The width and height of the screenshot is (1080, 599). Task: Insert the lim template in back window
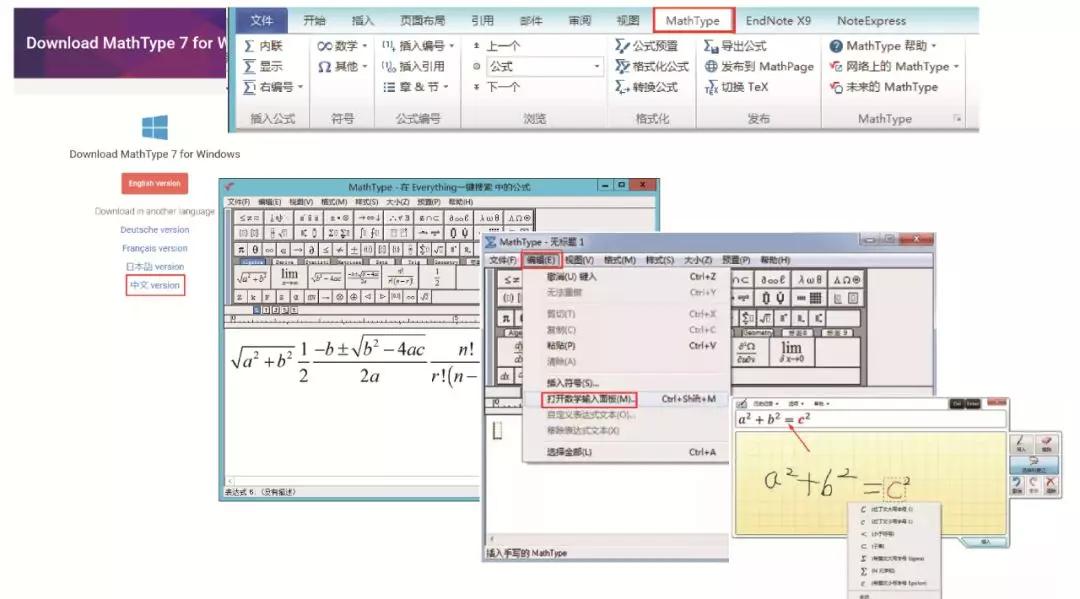pos(289,277)
